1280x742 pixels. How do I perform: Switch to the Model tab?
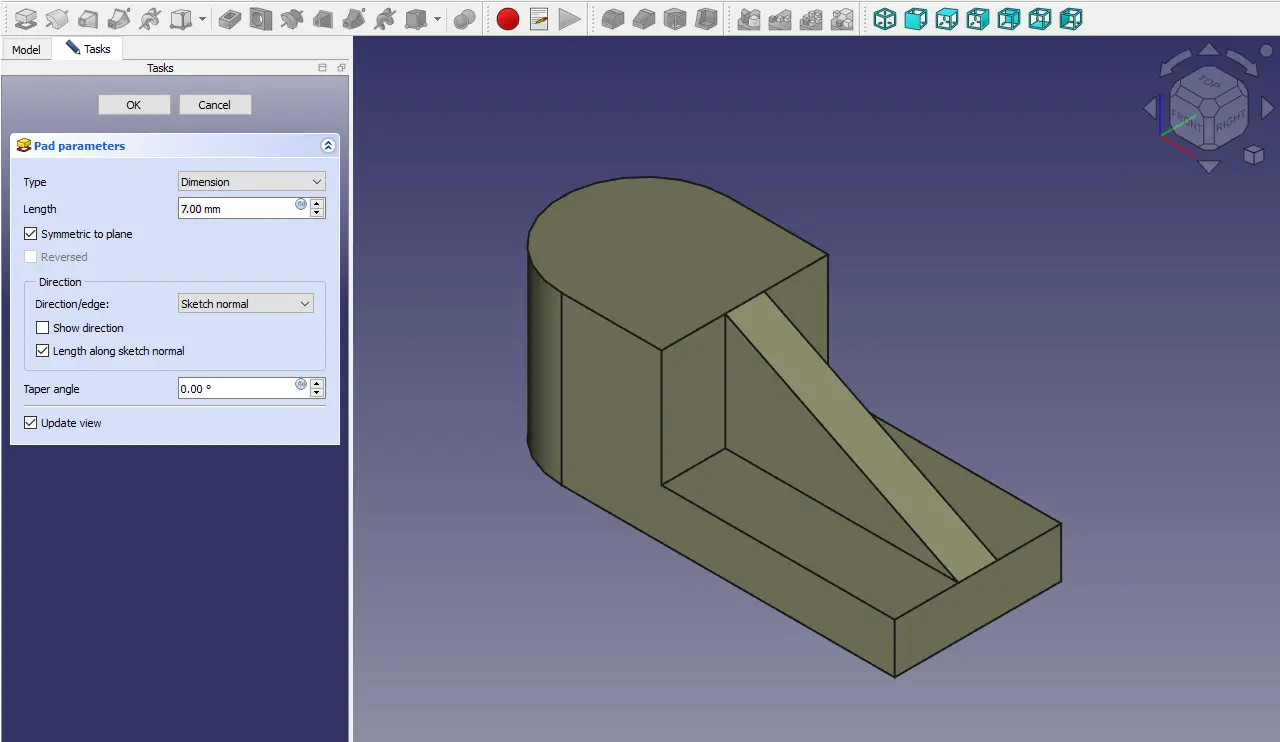click(x=26, y=49)
